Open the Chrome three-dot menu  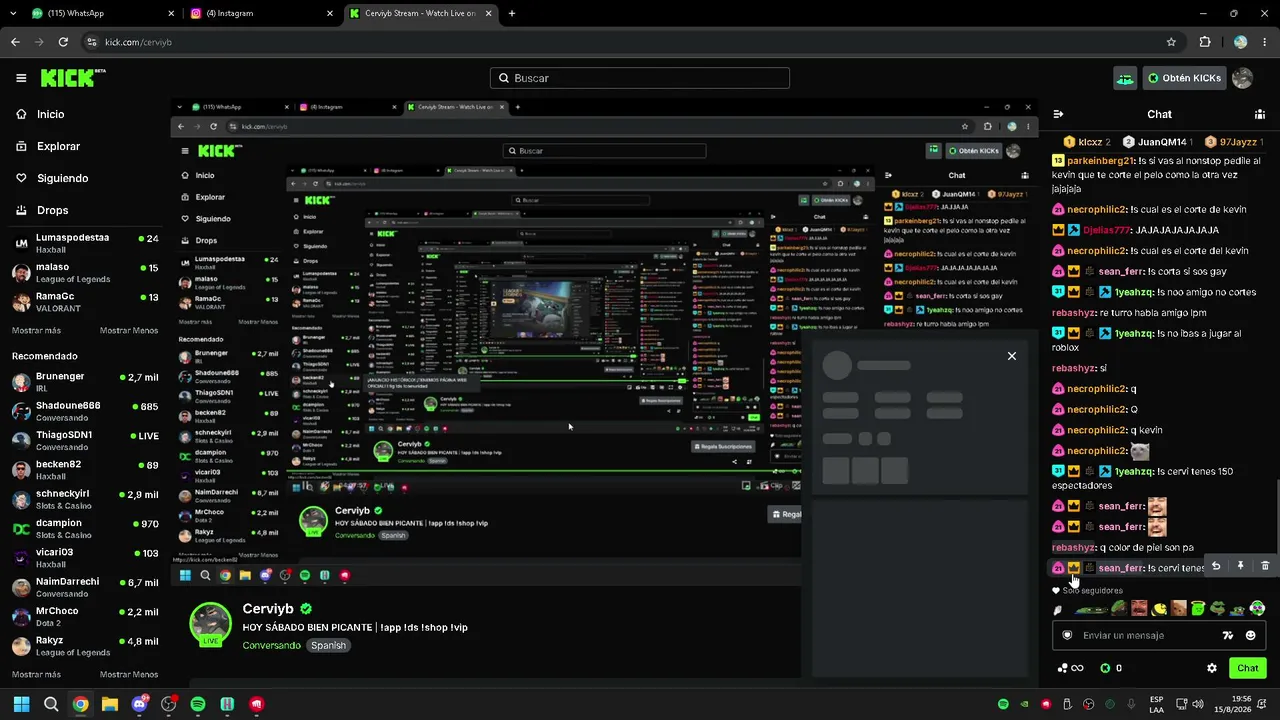coord(1264,42)
